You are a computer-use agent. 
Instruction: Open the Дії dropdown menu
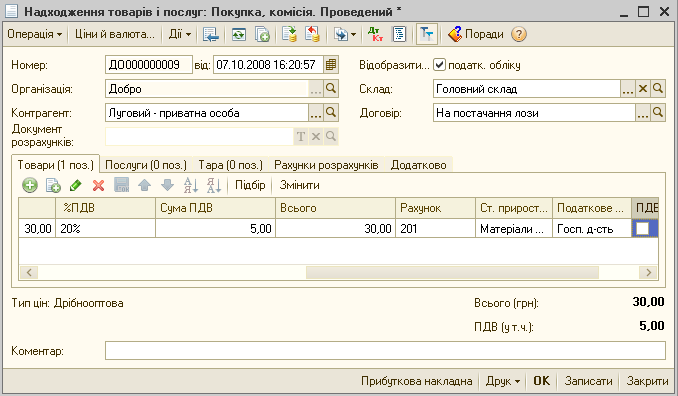180,34
